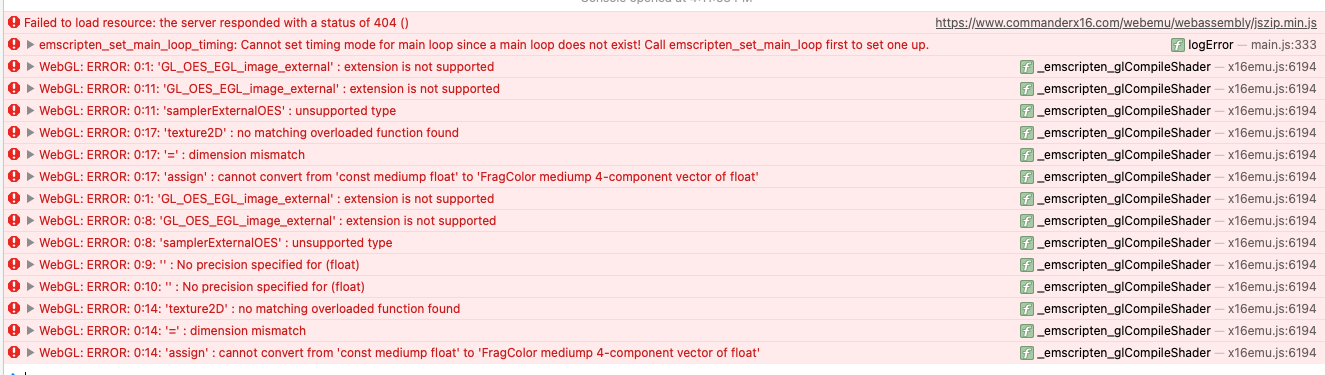Expand the emscripten_set_main_loop_timing error entry
Image resolution: width=1325 pixels, height=375 pixels.
point(31,45)
